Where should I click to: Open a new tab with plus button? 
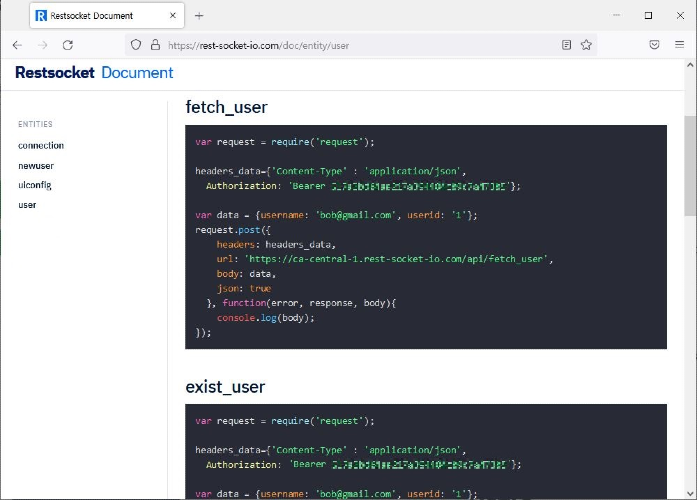199,16
